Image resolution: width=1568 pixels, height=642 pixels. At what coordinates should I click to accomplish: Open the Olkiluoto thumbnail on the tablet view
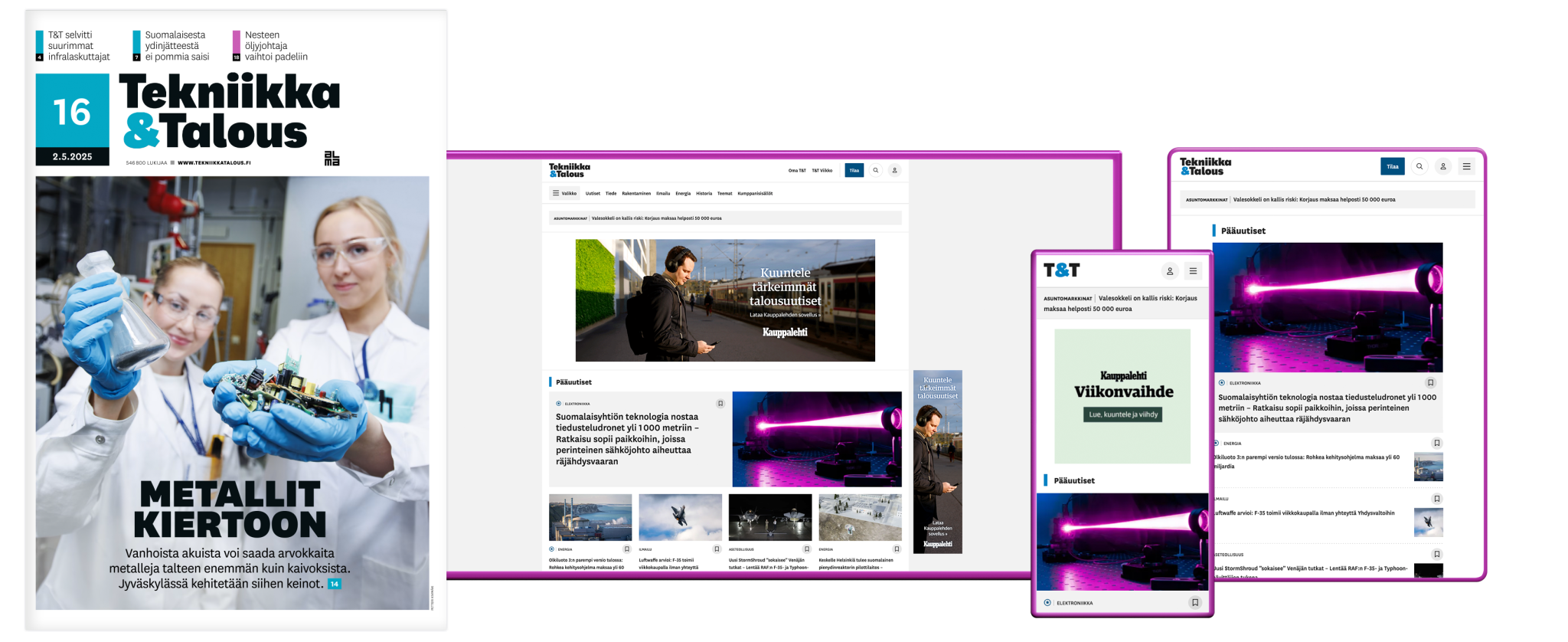click(x=1428, y=467)
